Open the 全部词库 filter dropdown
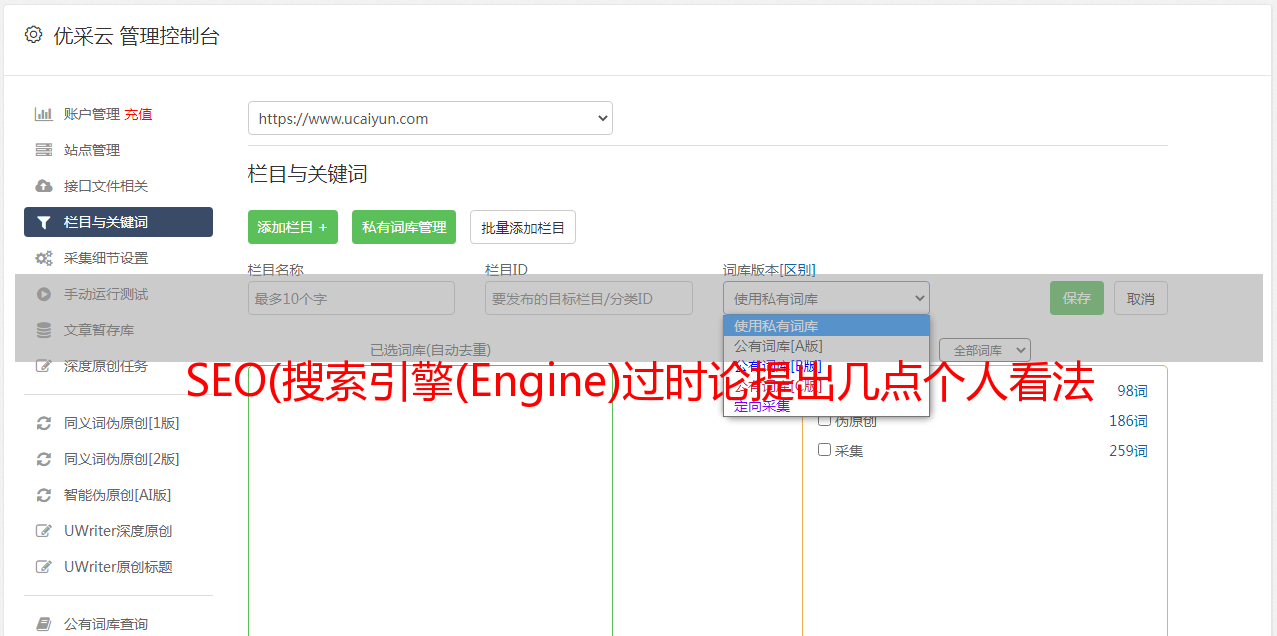This screenshot has width=1277, height=636. click(984, 350)
